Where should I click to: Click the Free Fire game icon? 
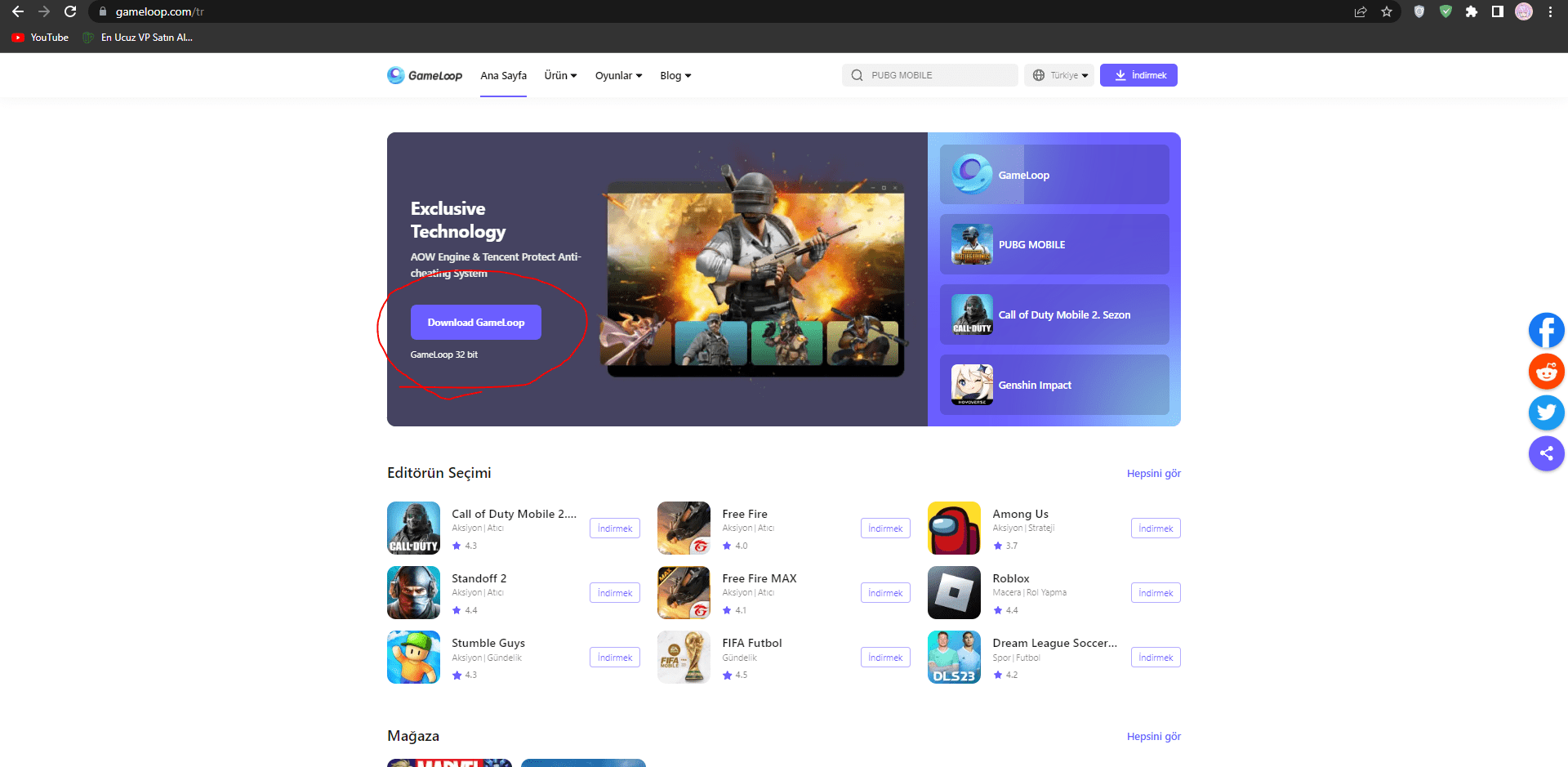tap(684, 528)
